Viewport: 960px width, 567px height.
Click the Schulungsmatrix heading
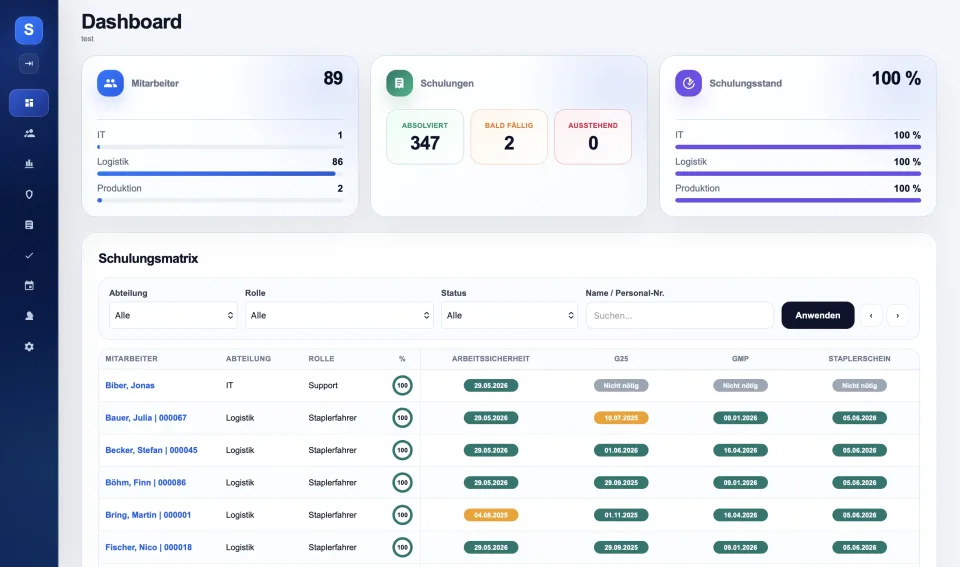(148, 258)
